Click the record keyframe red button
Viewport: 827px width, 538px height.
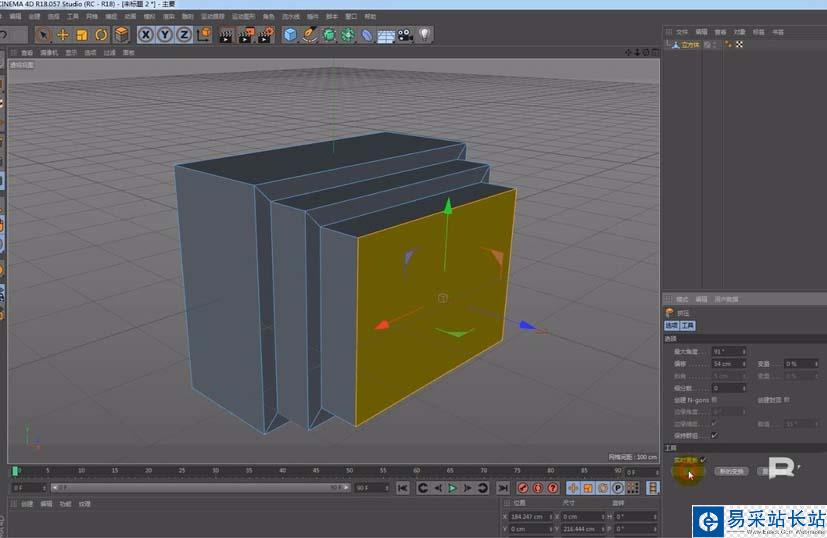pyautogui.click(x=522, y=487)
